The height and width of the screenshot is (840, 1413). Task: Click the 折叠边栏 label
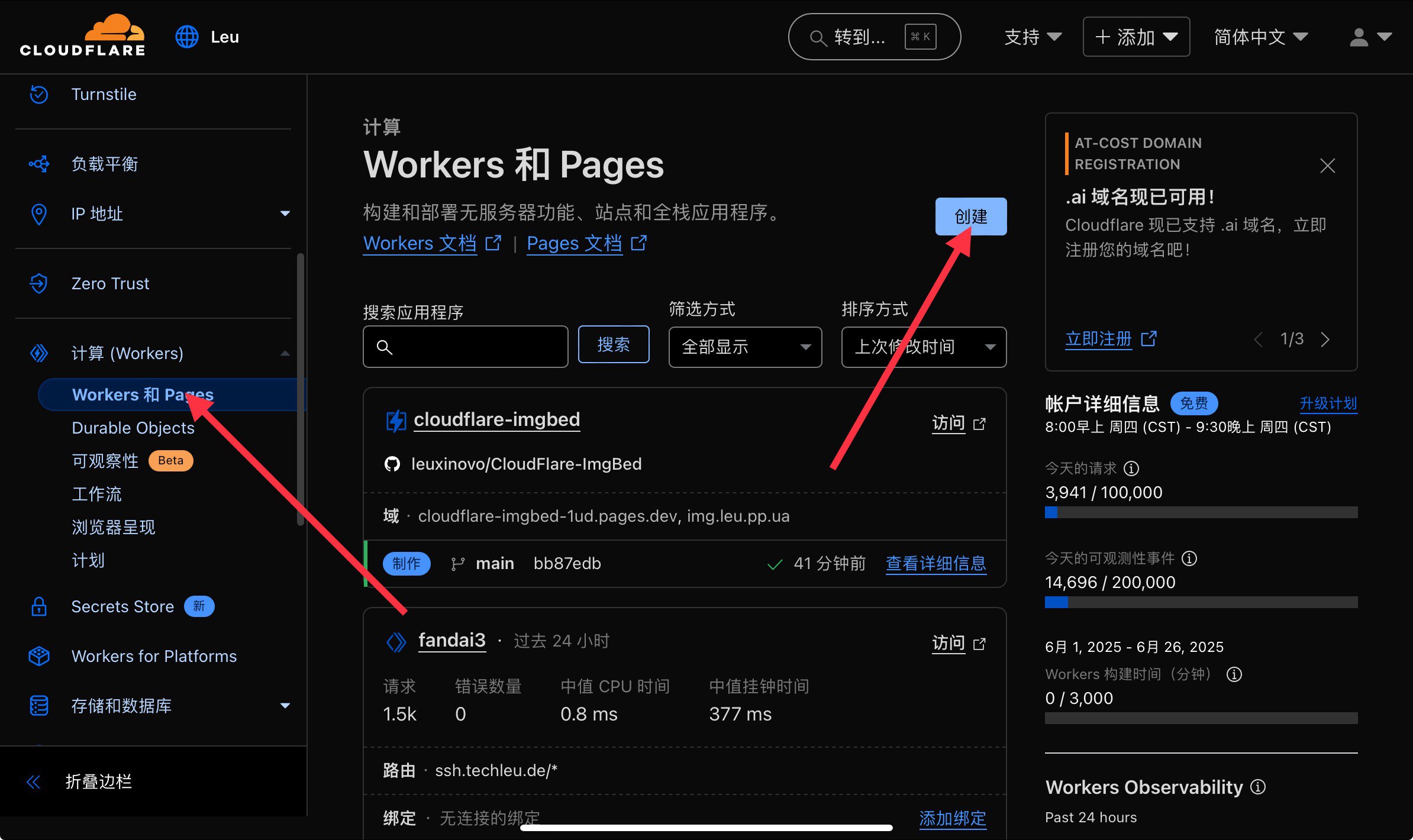99,782
